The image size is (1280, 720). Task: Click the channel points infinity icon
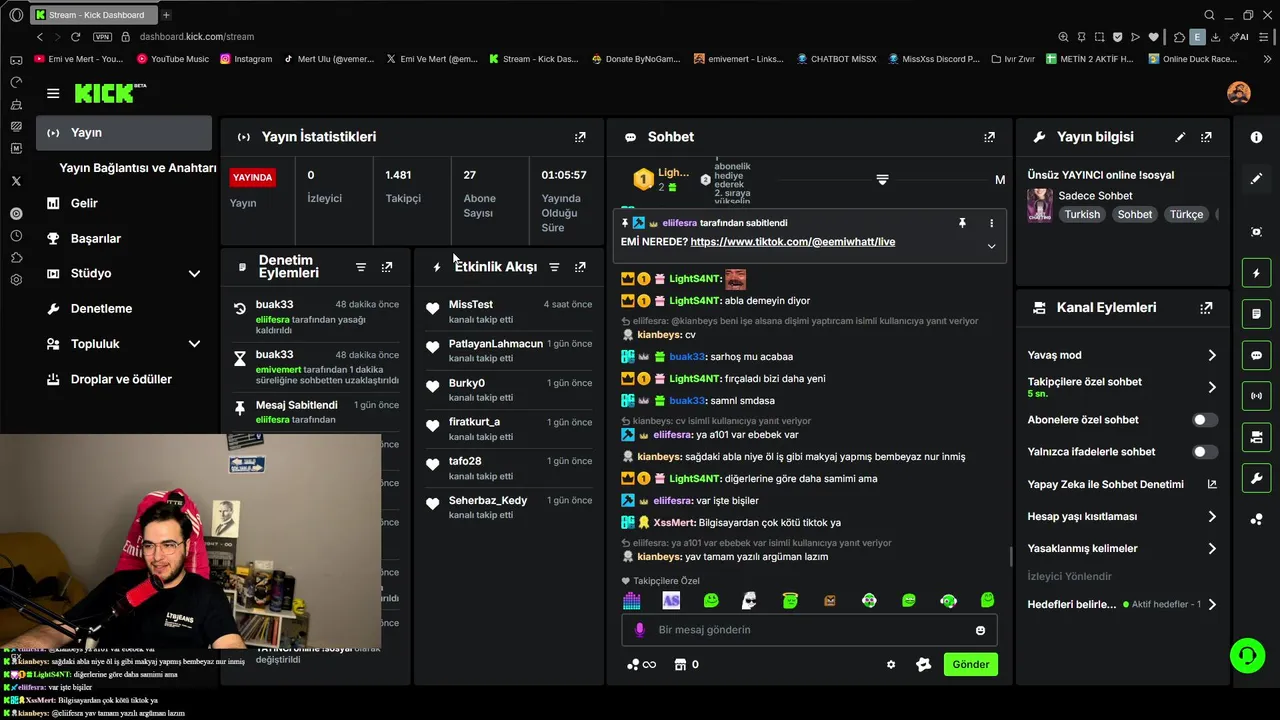coord(641,664)
